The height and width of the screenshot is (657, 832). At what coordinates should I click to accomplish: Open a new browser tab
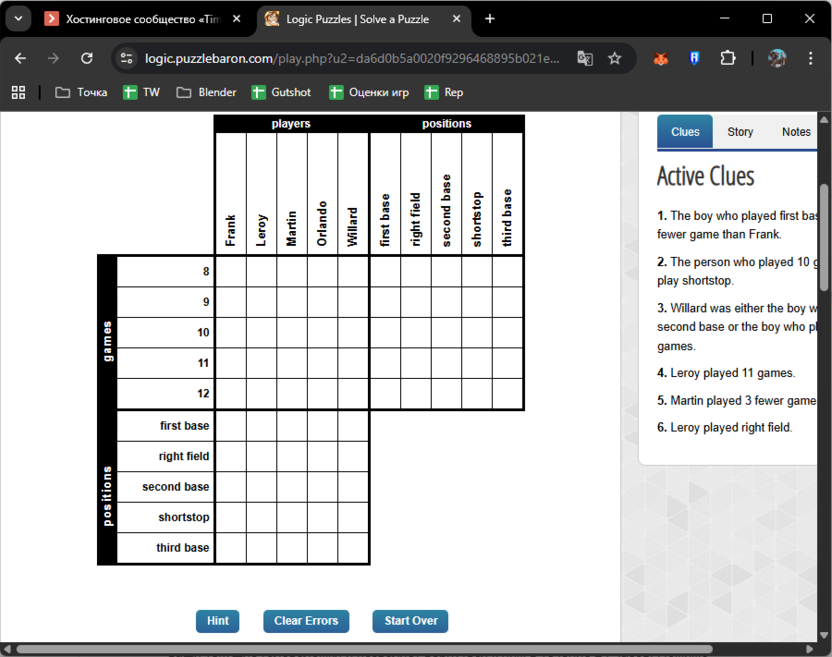pos(490,19)
